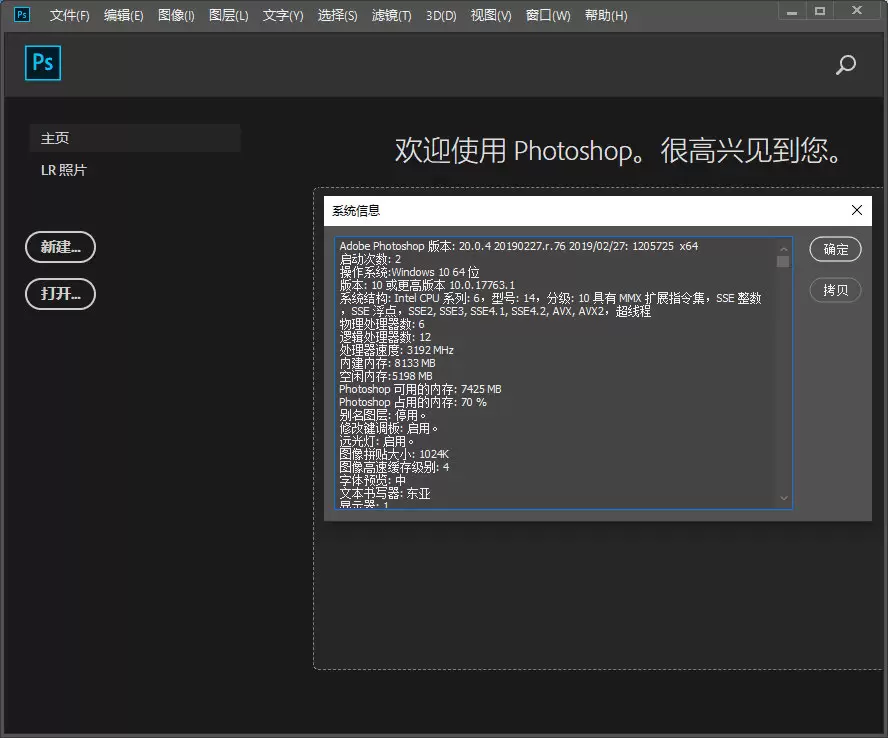Open the 帮助(H) menu
This screenshot has height=738, width=888.
click(x=606, y=15)
